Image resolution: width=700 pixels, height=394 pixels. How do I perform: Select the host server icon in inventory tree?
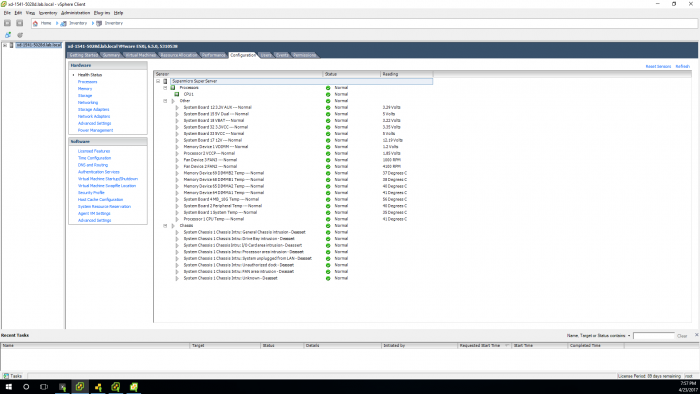click(12, 46)
